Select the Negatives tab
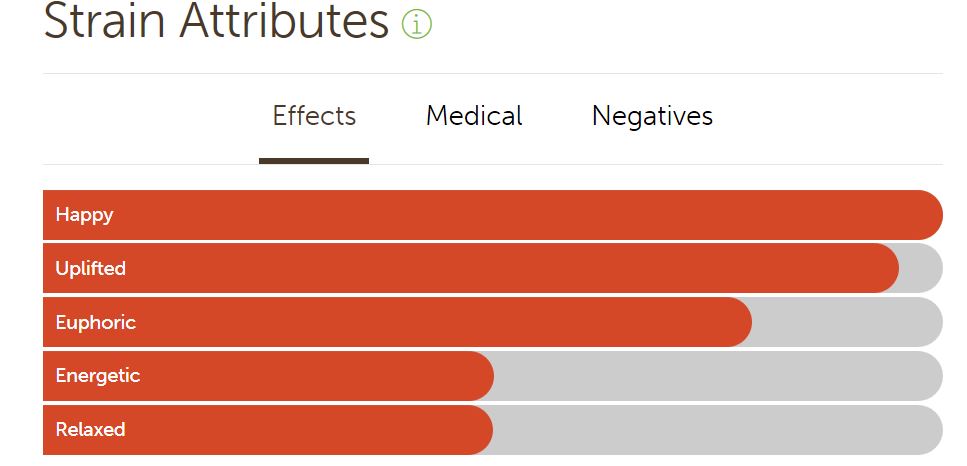967x466 pixels. click(x=652, y=116)
